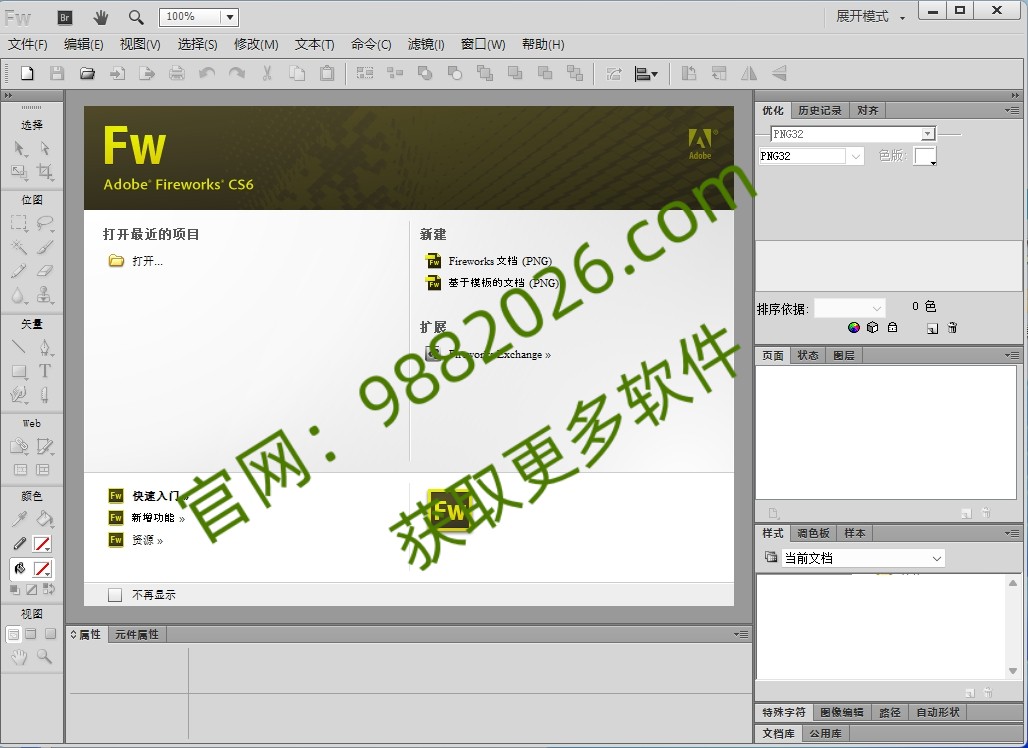Switch to the 调色板 tab
Screen dimensions: 1028x748
[x=814, y=533]
